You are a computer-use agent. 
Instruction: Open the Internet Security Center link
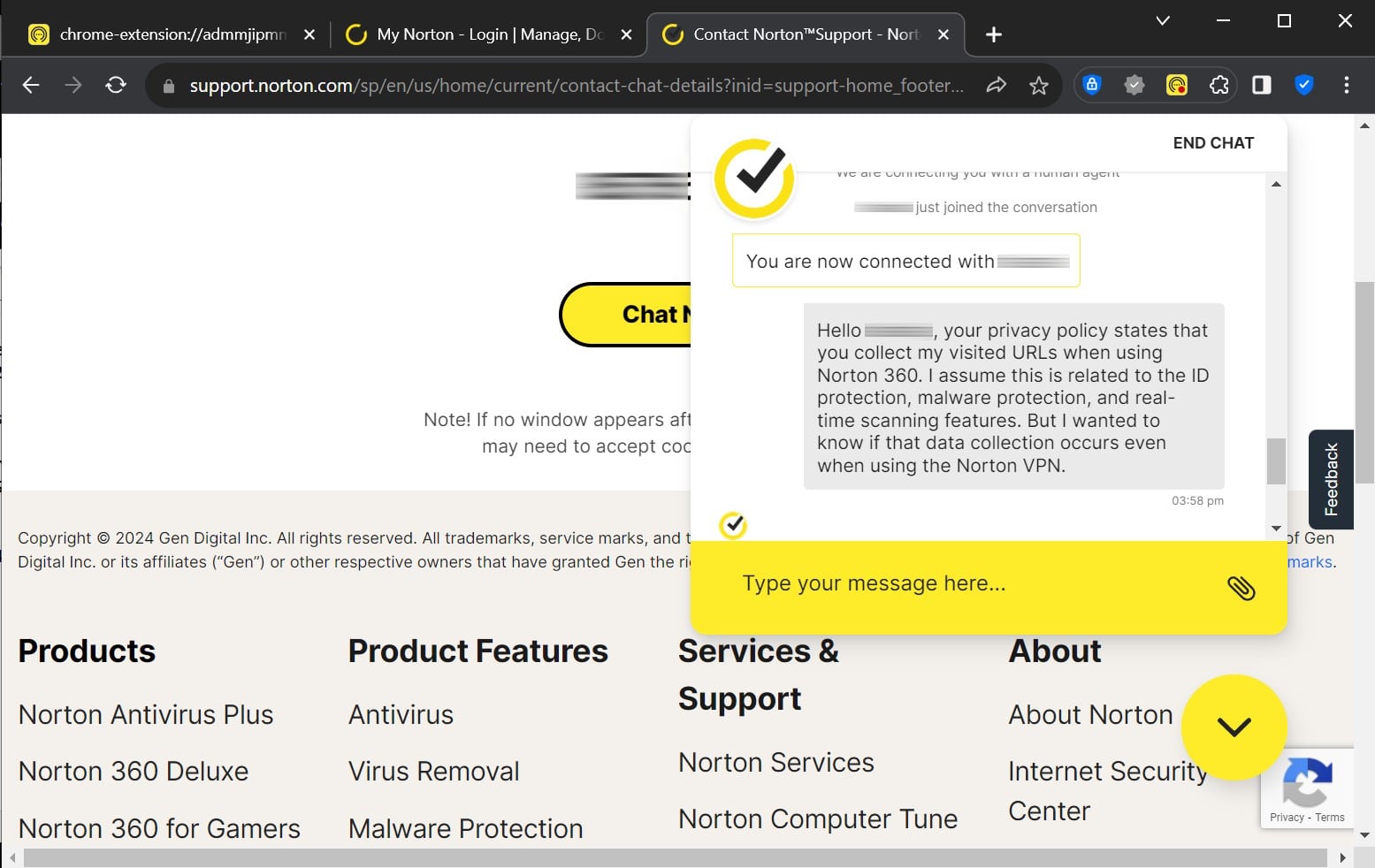click(x=1107, y=791)
